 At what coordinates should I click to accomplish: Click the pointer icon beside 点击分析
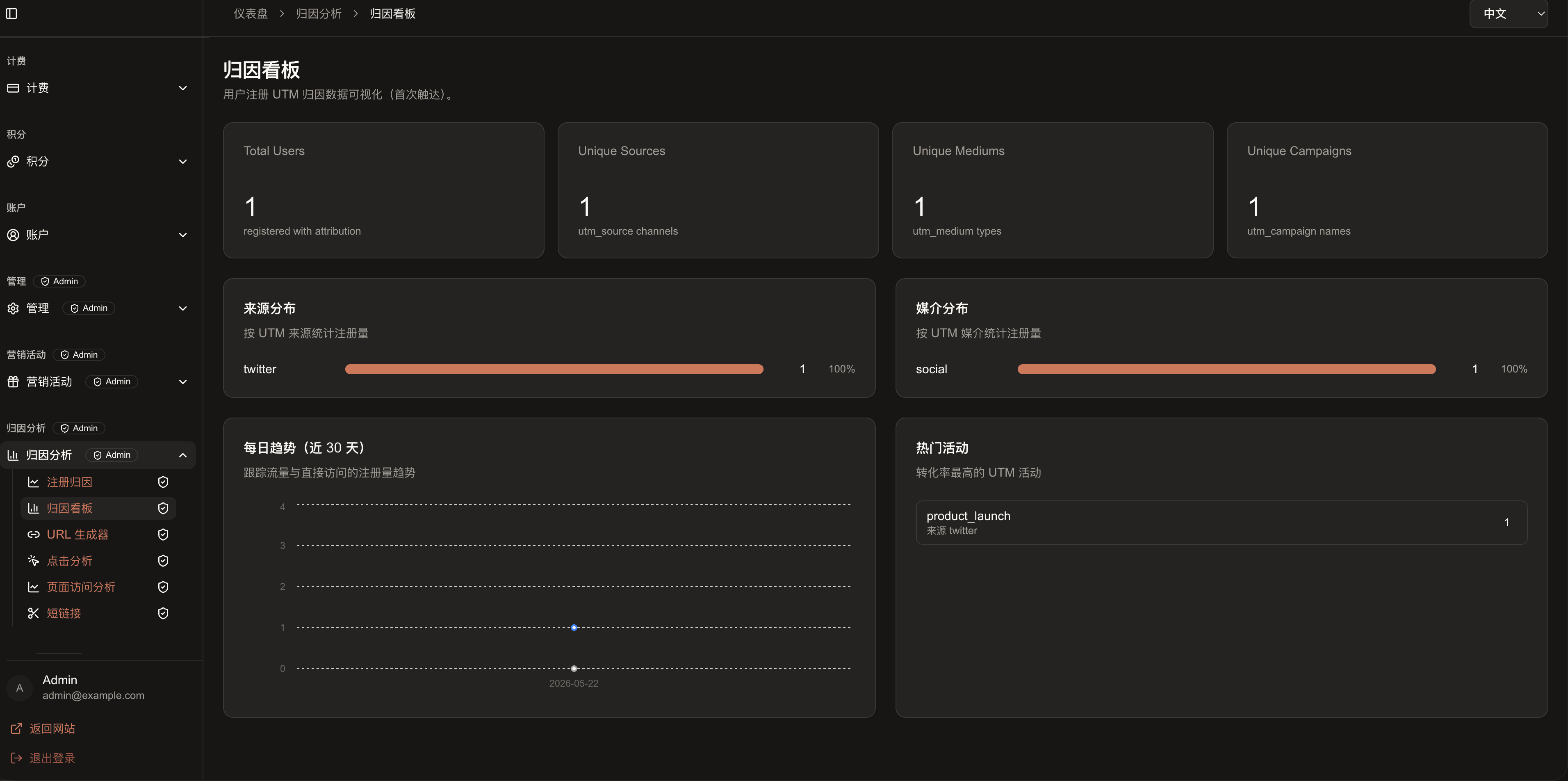(x=34, y=561)
